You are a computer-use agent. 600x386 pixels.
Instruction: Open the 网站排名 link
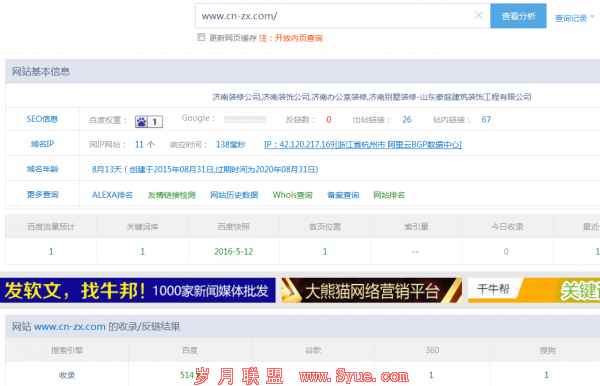389,195
